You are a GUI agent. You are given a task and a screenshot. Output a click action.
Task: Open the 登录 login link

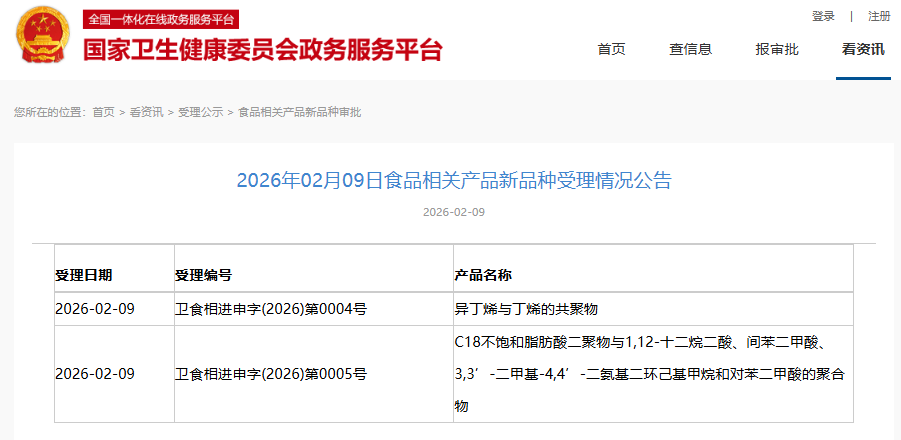[x=823, y=17]
